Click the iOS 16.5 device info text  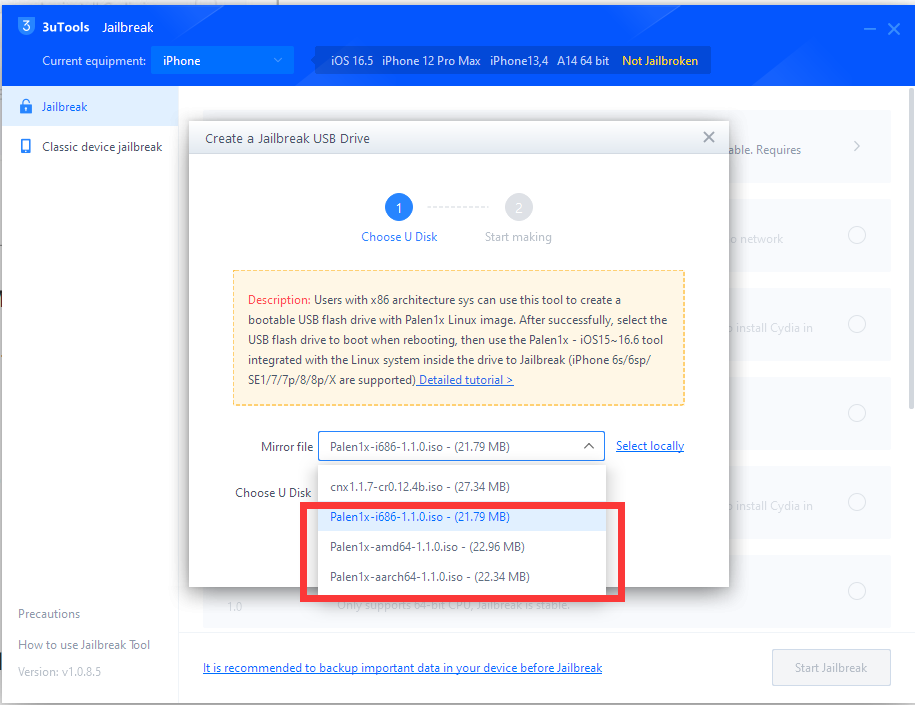352,61
